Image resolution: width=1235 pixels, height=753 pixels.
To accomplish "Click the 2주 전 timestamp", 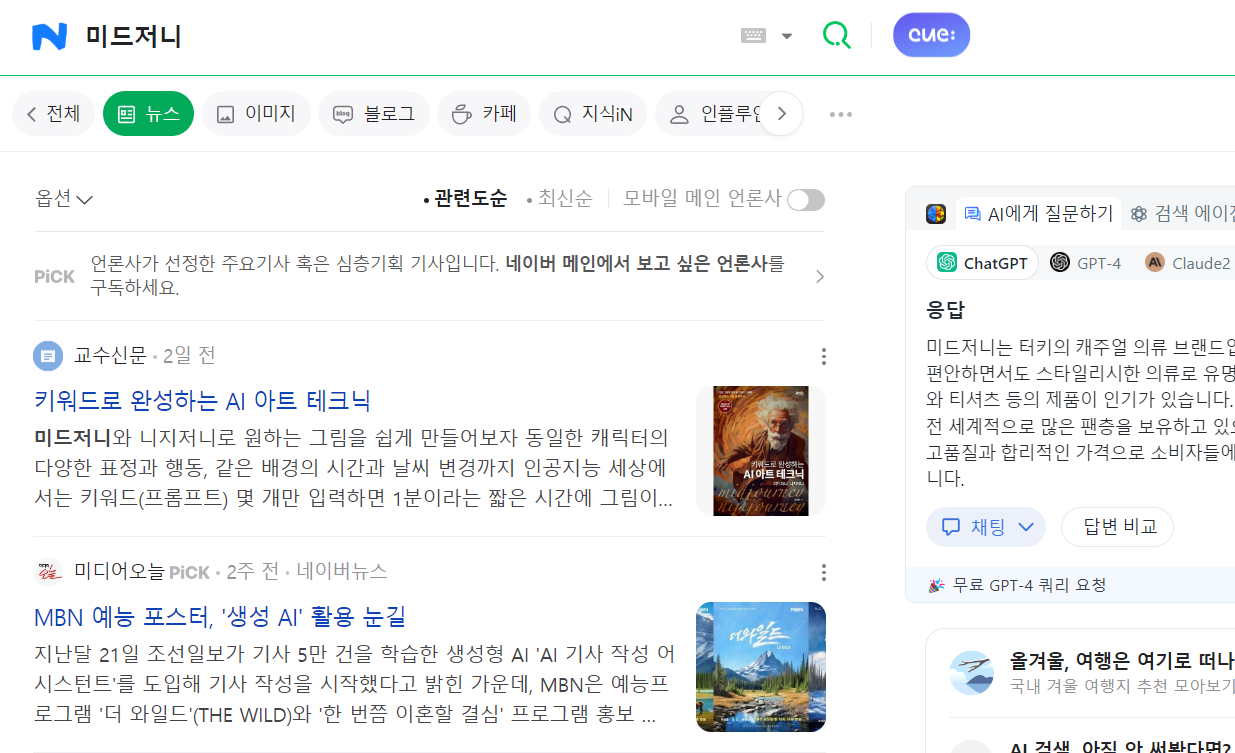I will pos(253,571).
